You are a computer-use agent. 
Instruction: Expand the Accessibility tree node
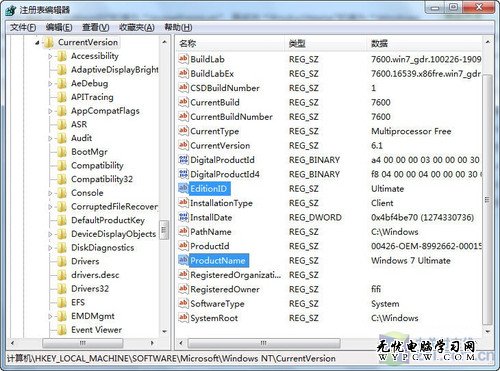point(50,56)
